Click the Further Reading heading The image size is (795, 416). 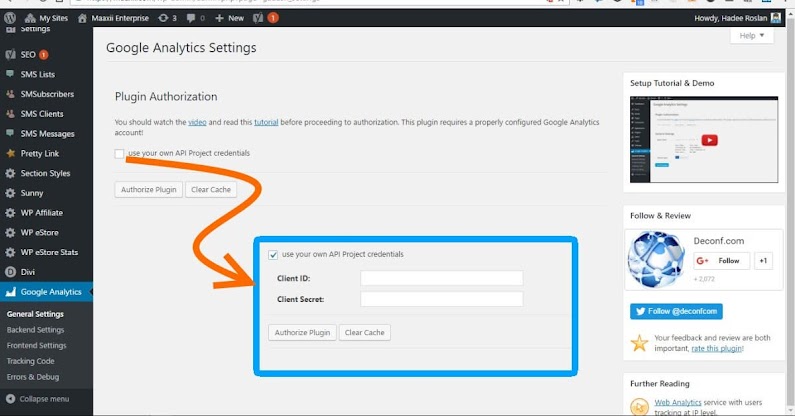[660, 384]
